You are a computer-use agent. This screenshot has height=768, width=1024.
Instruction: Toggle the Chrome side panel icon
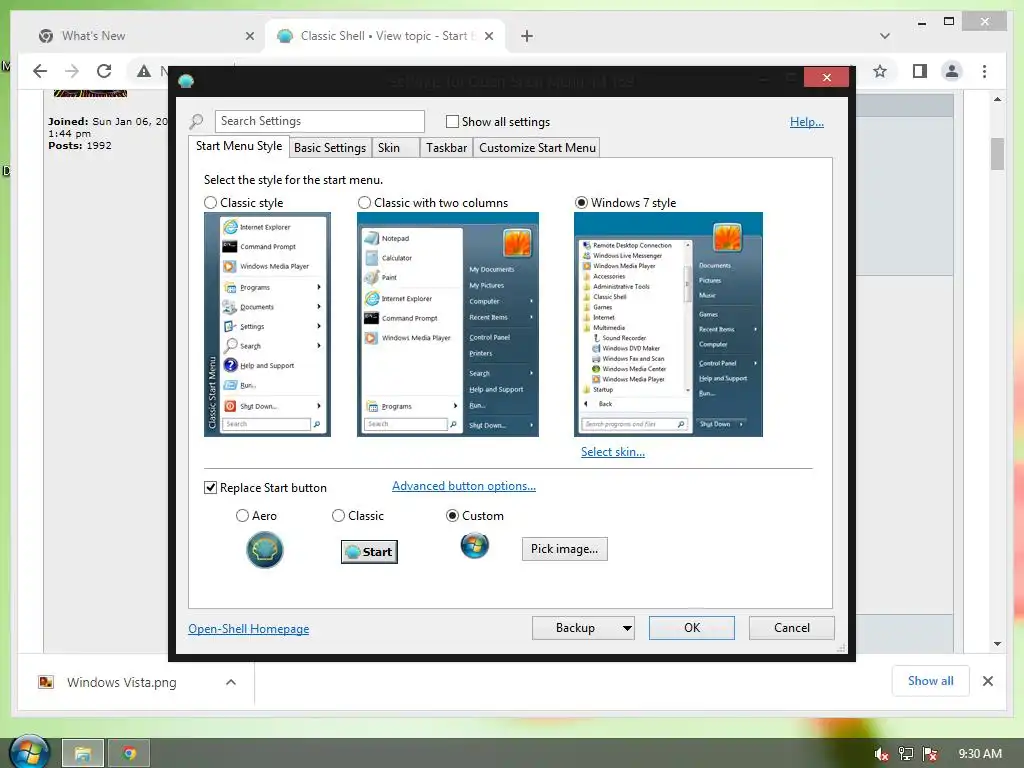(920, 71)
